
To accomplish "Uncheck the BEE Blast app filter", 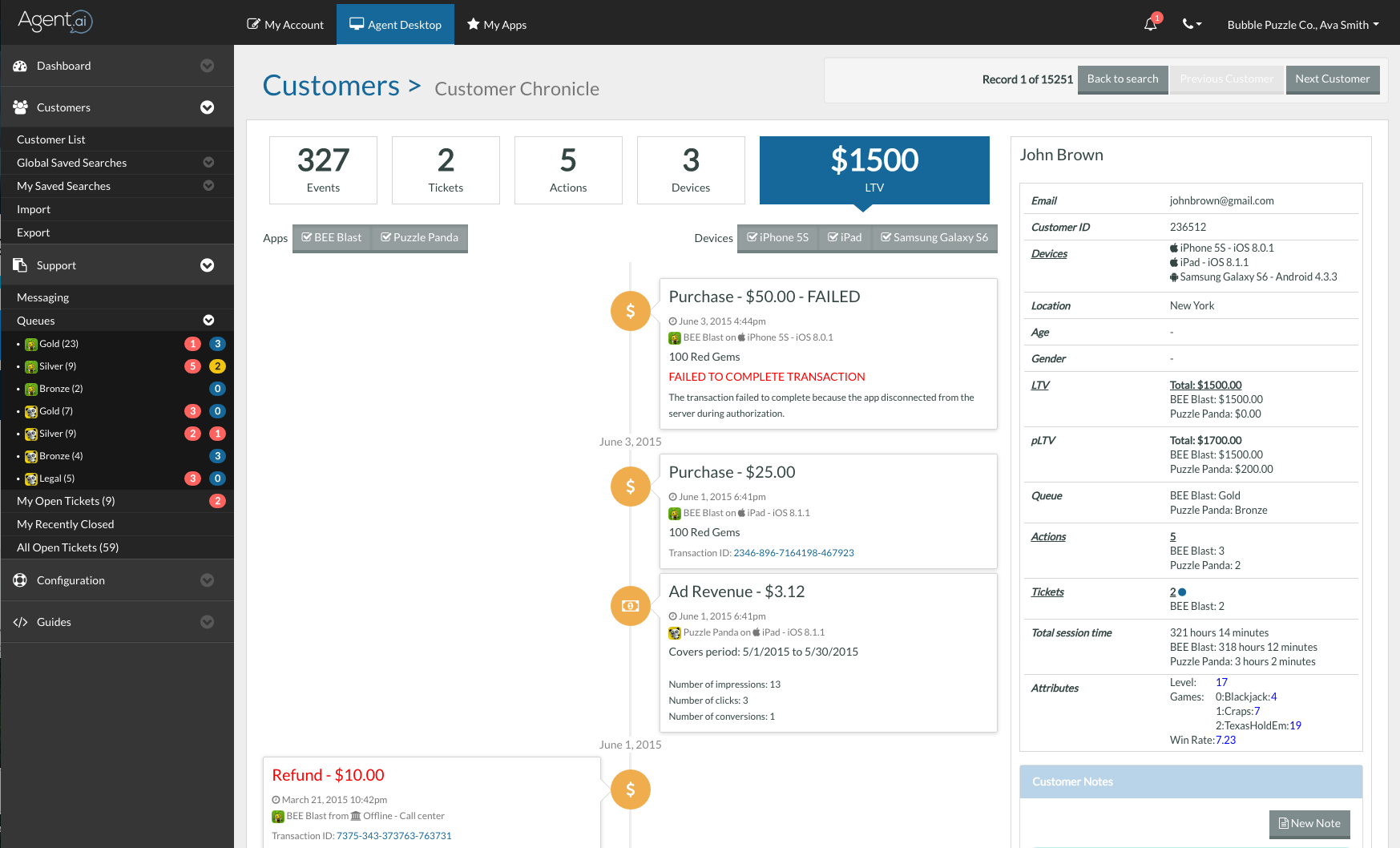I will coord(332,238).
